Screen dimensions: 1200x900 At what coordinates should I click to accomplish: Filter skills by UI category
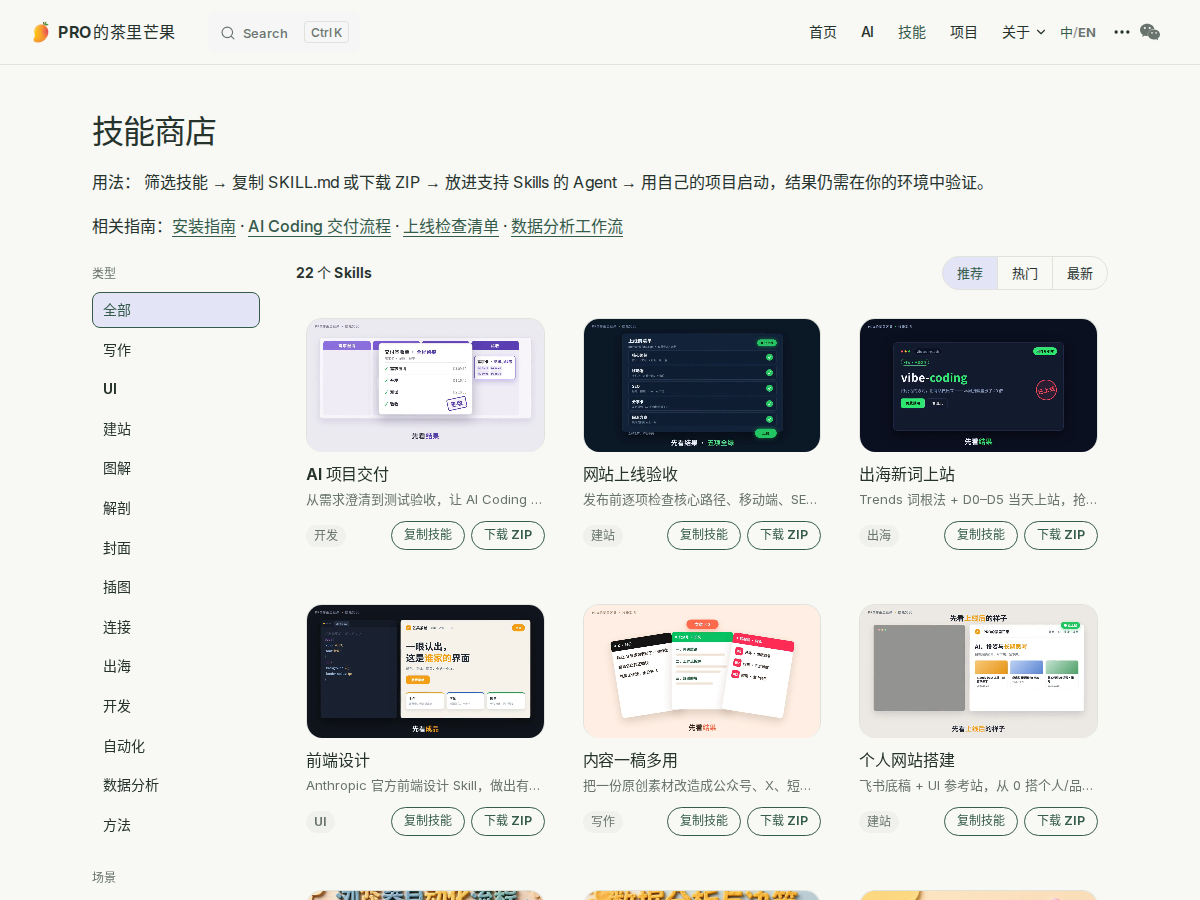(176, 389)
